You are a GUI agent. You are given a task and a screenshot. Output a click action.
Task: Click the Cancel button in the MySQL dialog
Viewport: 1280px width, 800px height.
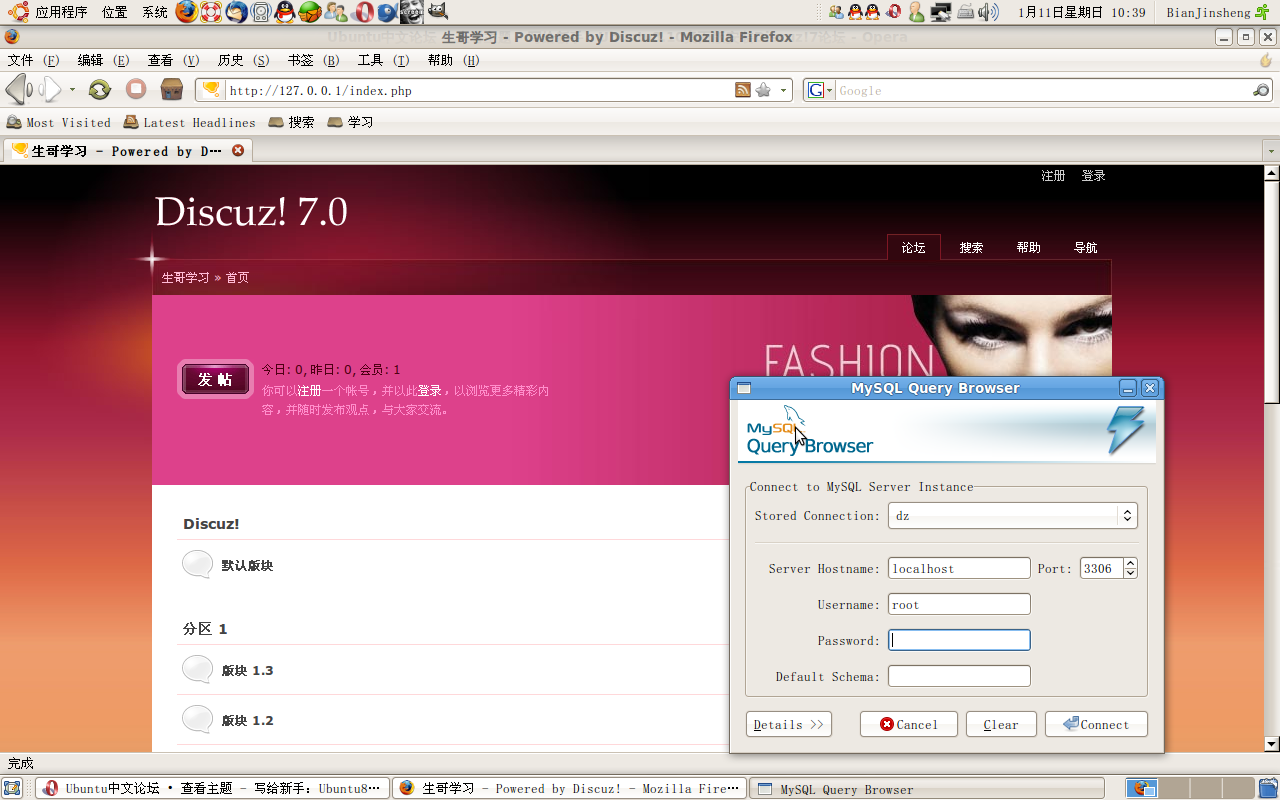click(909, 724)
